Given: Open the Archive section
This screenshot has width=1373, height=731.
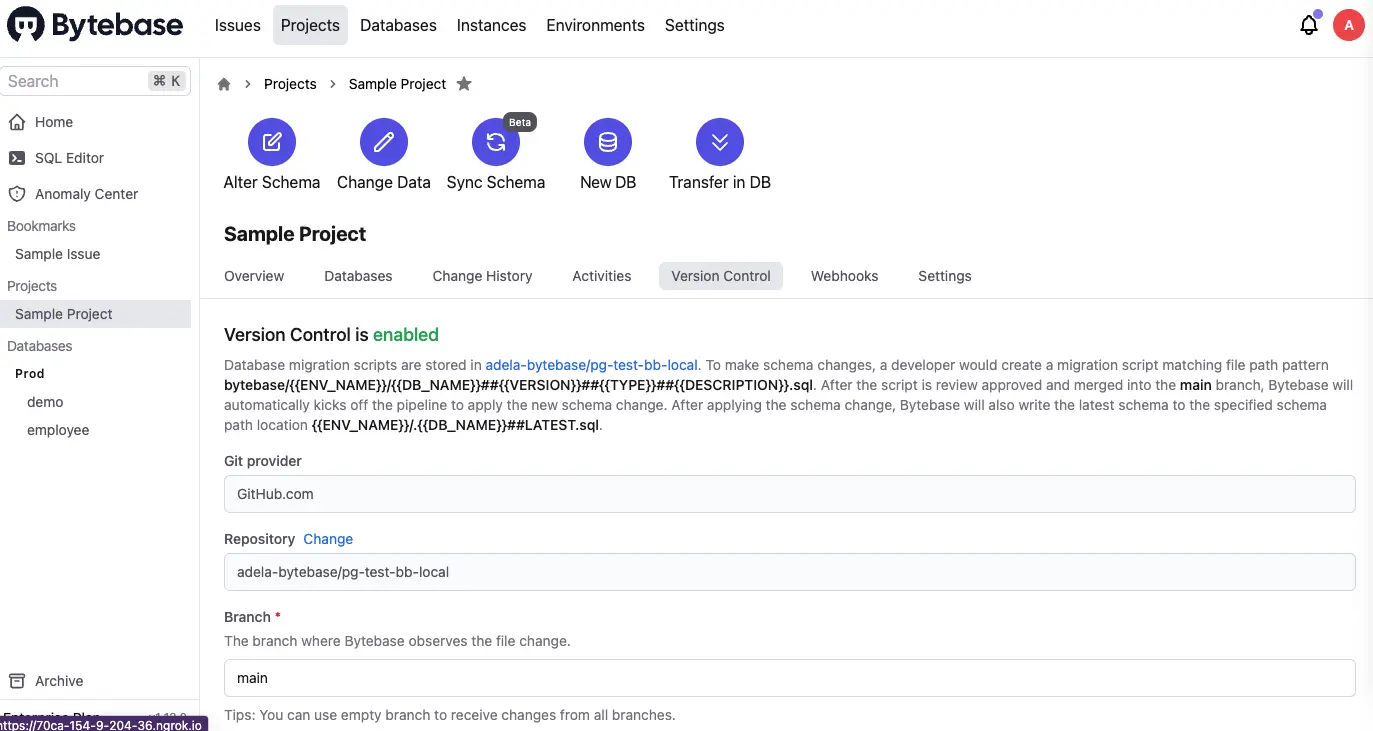Looking at the screenshot, I should coord(59,680).
